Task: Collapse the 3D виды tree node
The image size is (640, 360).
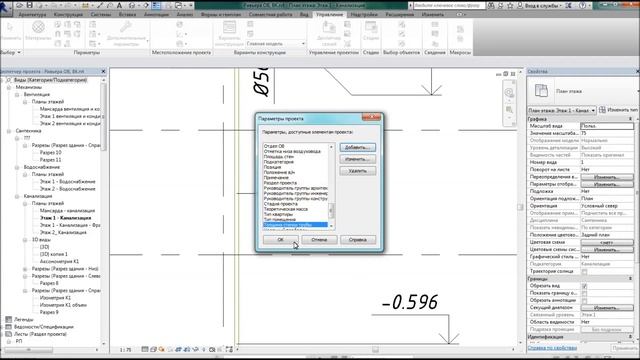Action: (x=25, y=240)
